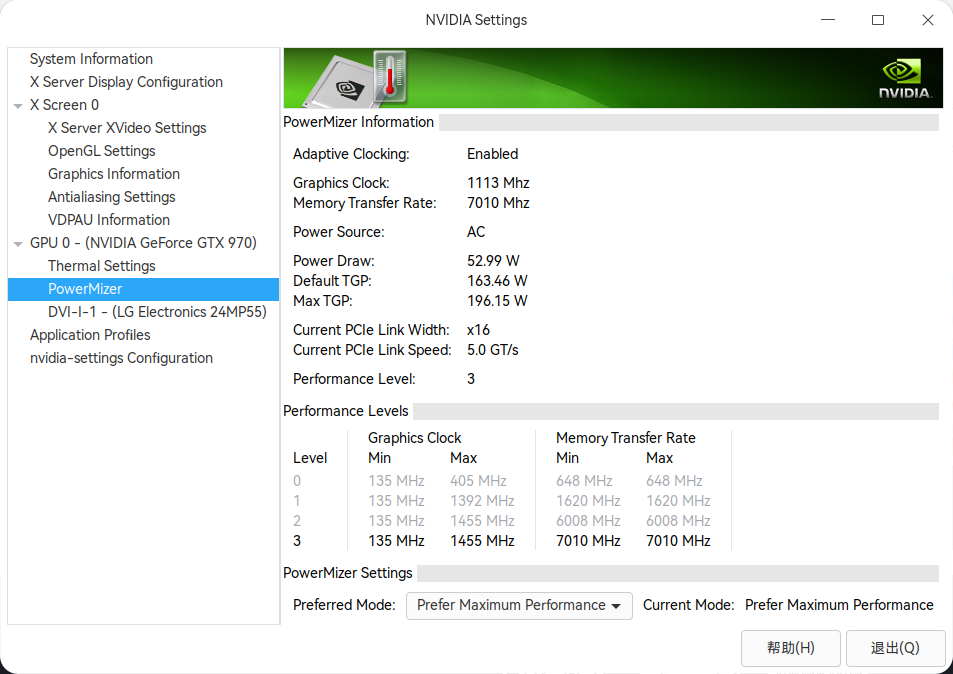
Task: Select GPU 0 NVIDIA GeForce GTX 970
Action: (143, 243)
